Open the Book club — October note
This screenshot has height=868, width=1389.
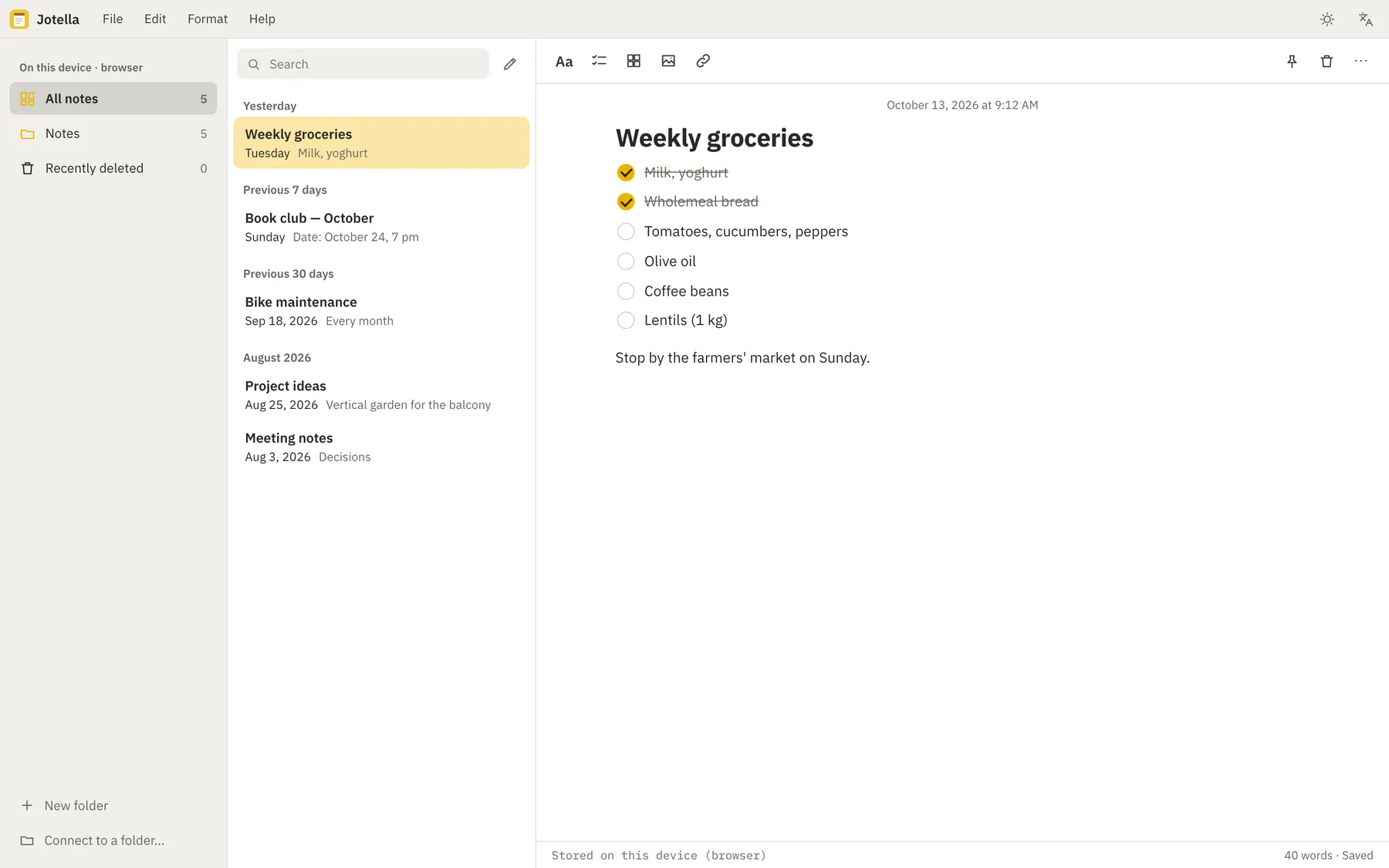381,227
